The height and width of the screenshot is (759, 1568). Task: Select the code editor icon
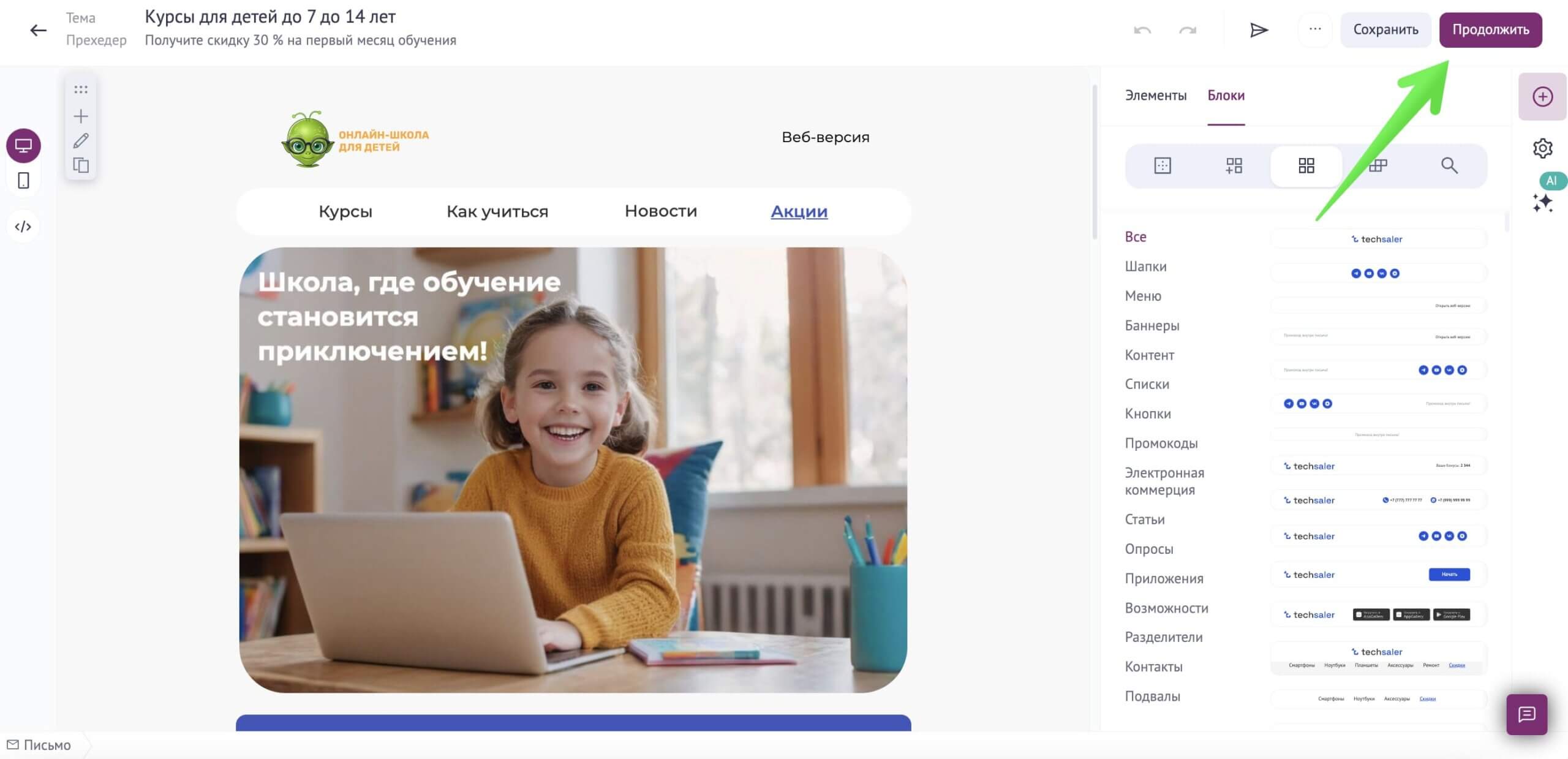point(23,225)
